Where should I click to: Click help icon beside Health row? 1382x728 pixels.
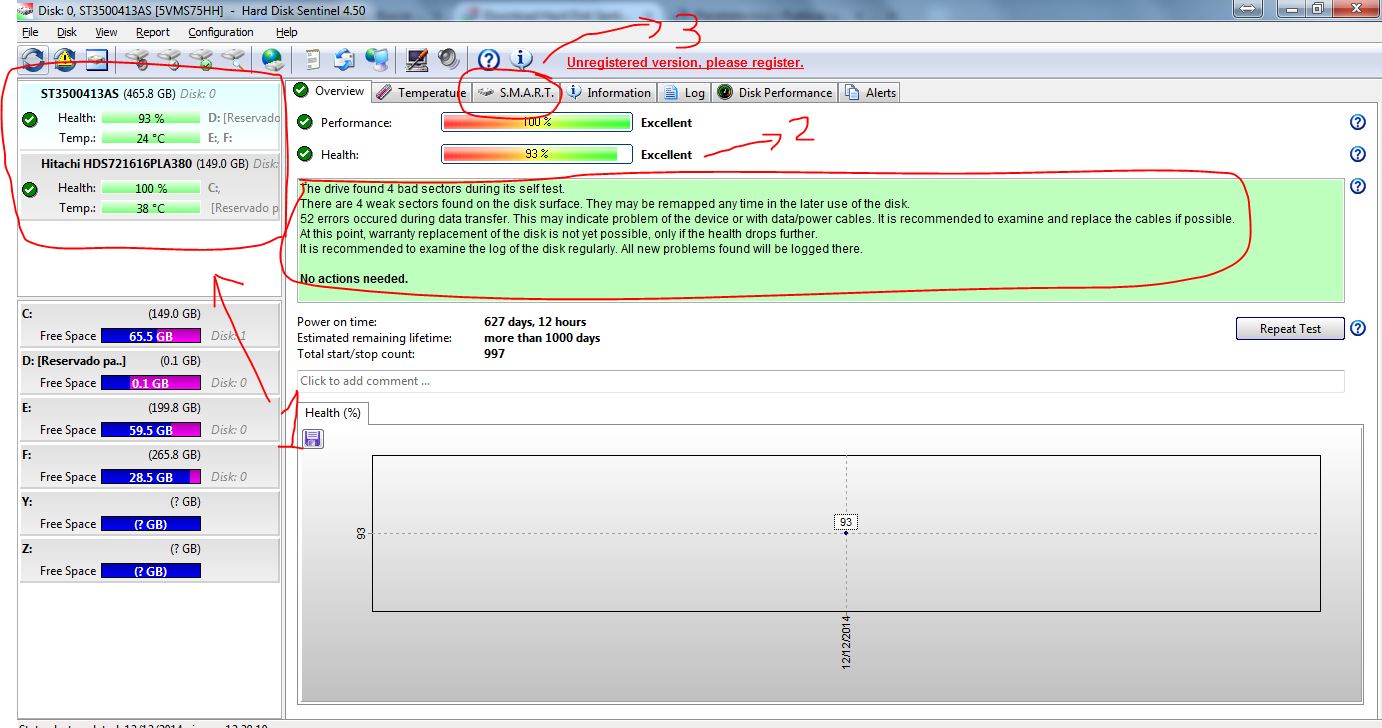coord(1358,154)
